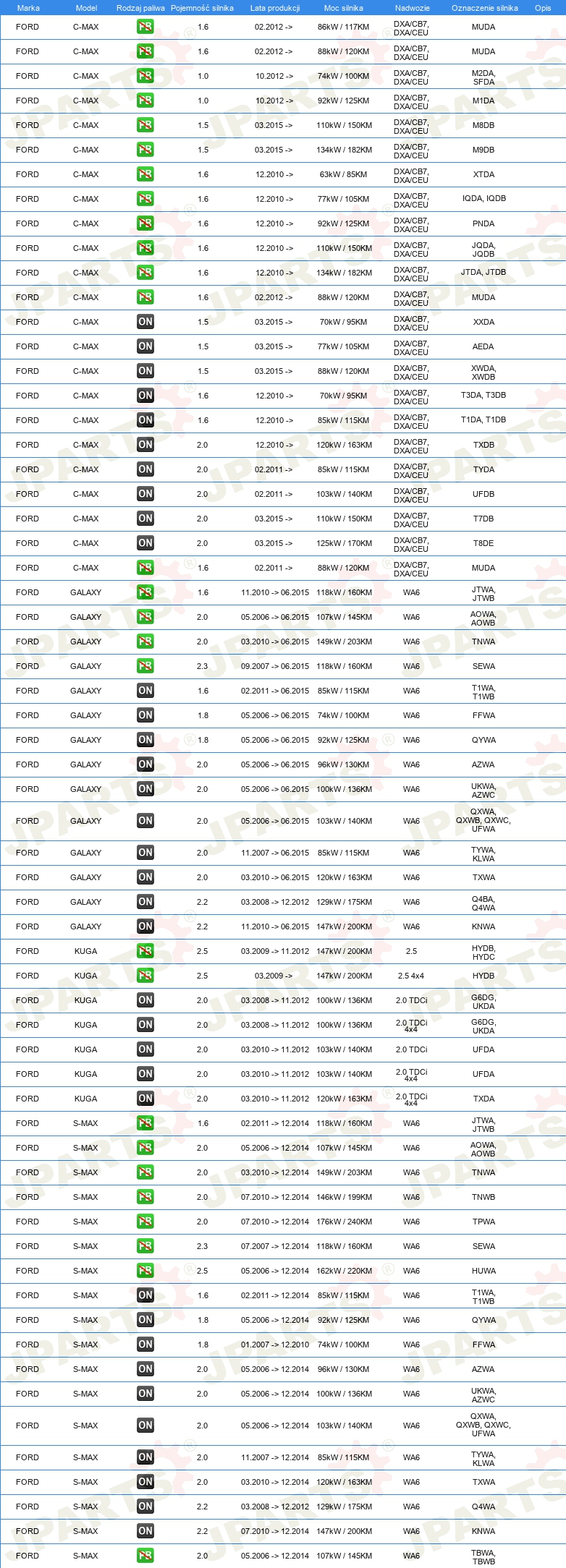Click the ON icon in the T3DA, T3DB row
This screenshot has width=566, height=1568.
coord(145,396)
